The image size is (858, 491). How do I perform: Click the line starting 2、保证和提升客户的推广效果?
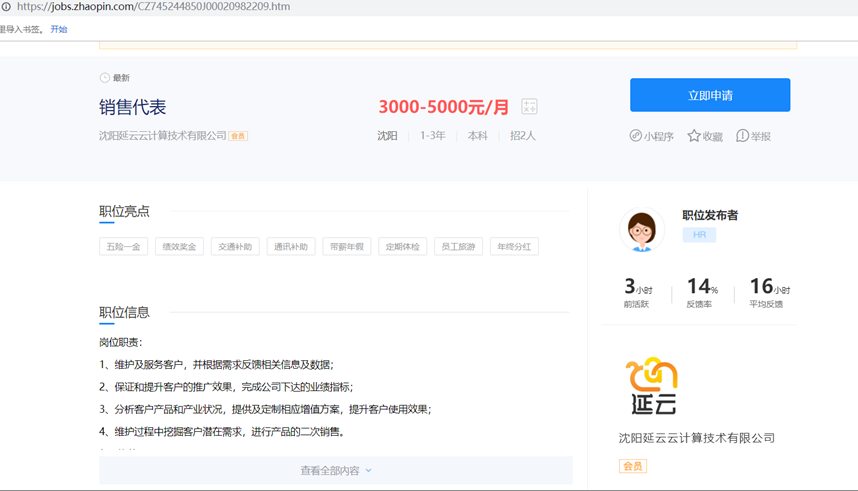pyautogui.click(x=226, y=387)
